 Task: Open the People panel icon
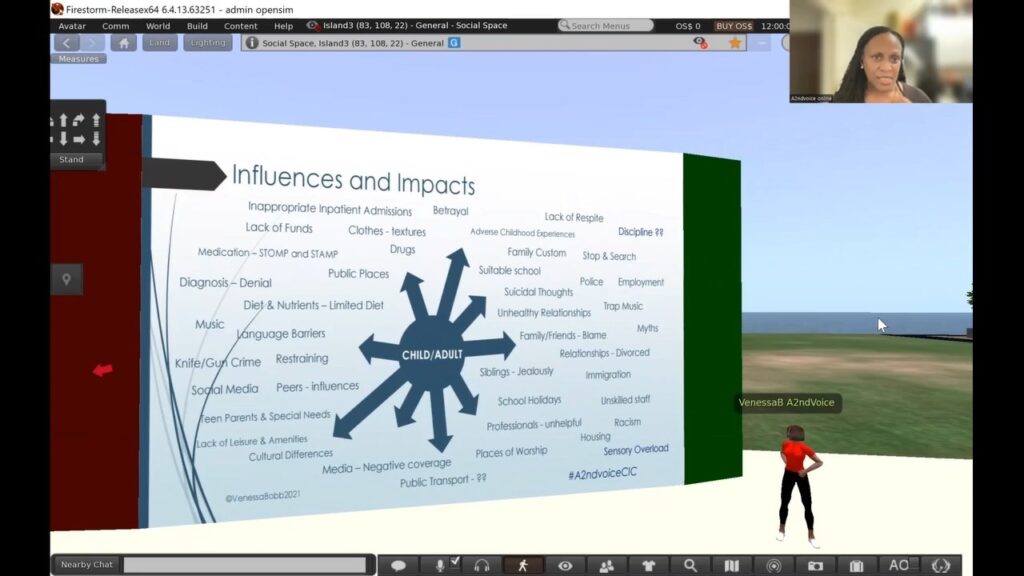607,566
